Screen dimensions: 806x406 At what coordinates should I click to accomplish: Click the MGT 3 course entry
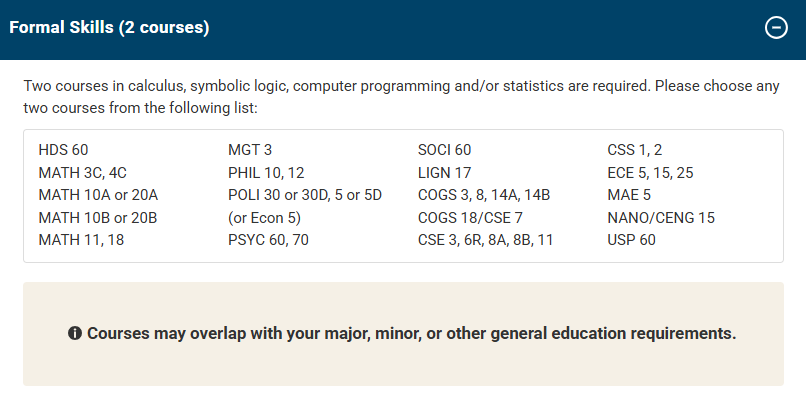pos(250,150)
